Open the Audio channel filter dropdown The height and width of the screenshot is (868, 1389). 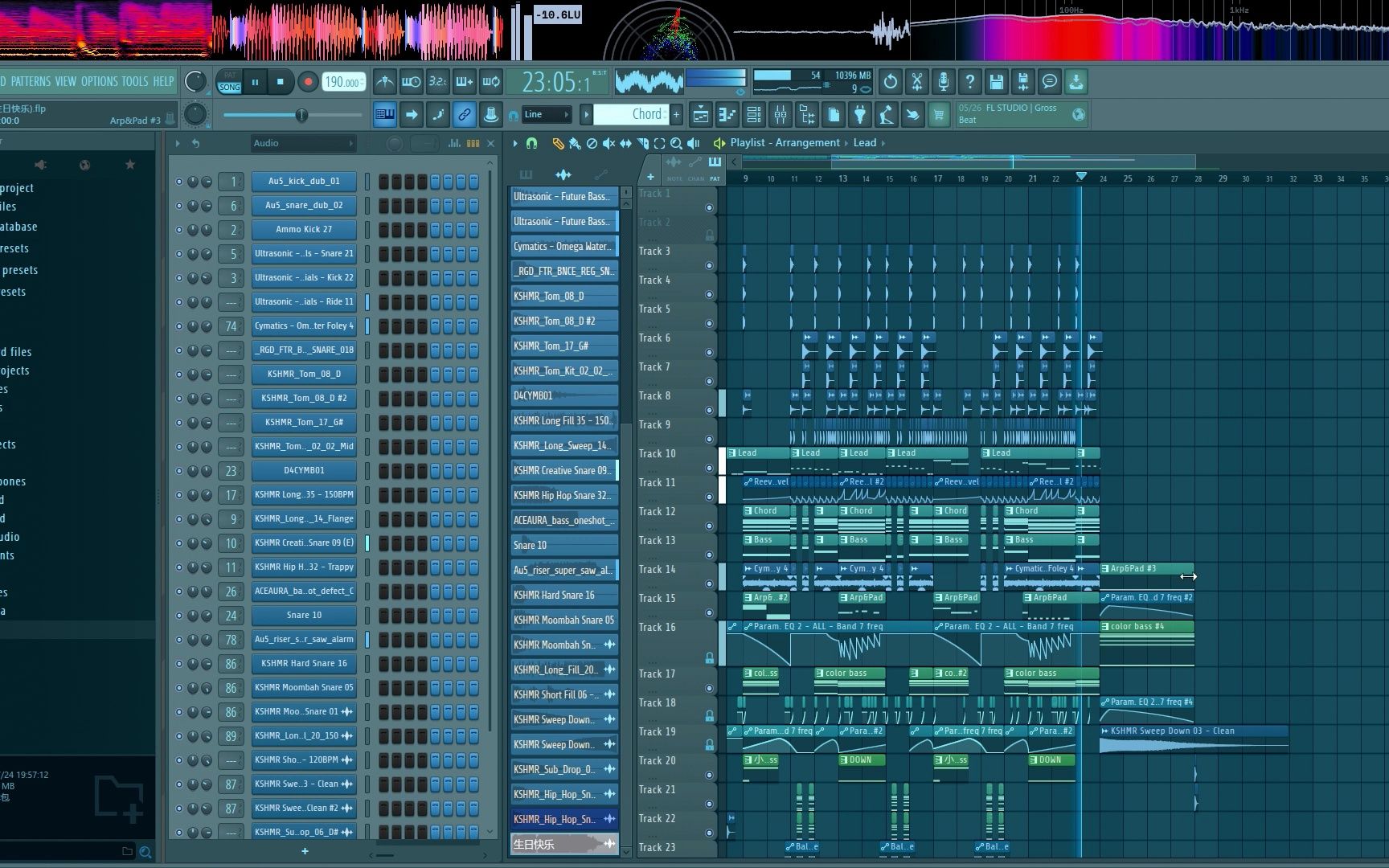click(302, 143)
